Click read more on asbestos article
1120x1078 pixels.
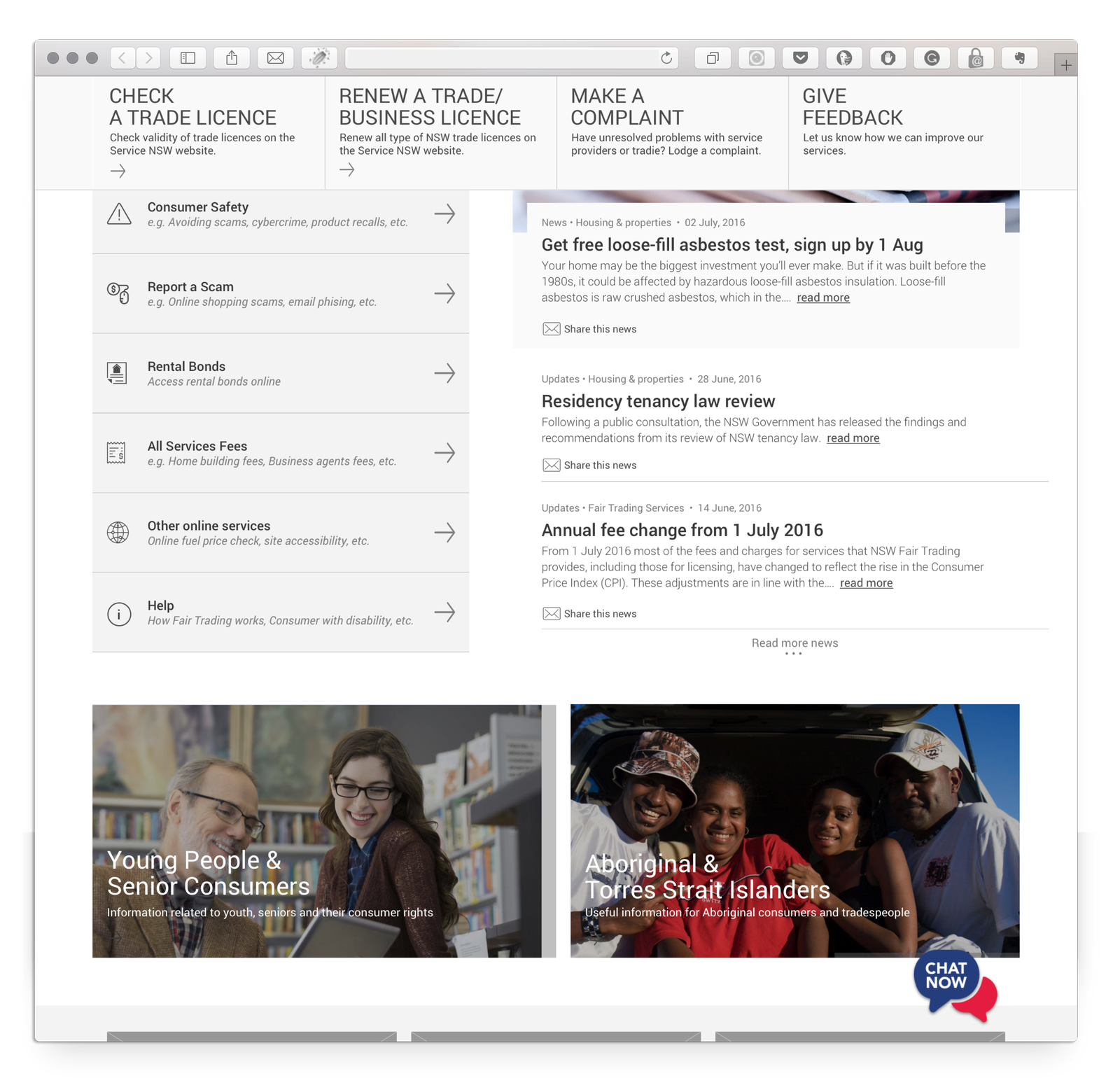(x=823, y=297)
